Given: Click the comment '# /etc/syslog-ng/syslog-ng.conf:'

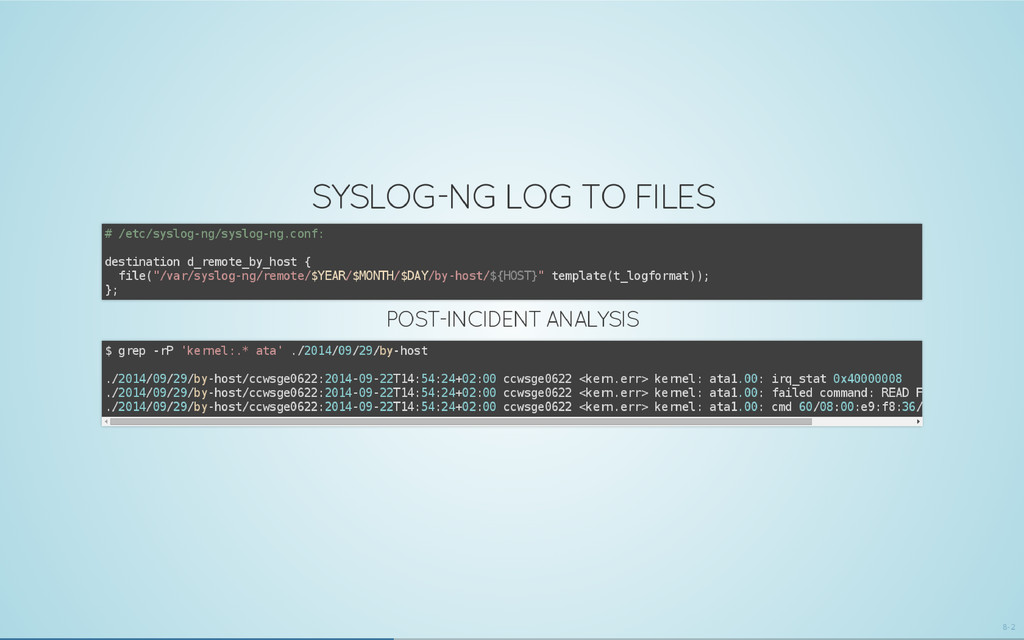Looking at the screenshot, I should tap(214, 234).
